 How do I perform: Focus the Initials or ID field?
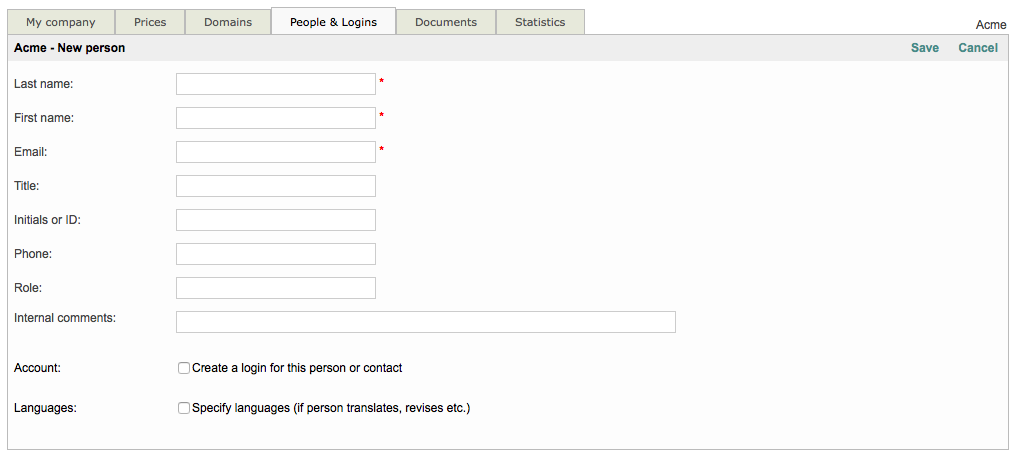coord(276,220)
